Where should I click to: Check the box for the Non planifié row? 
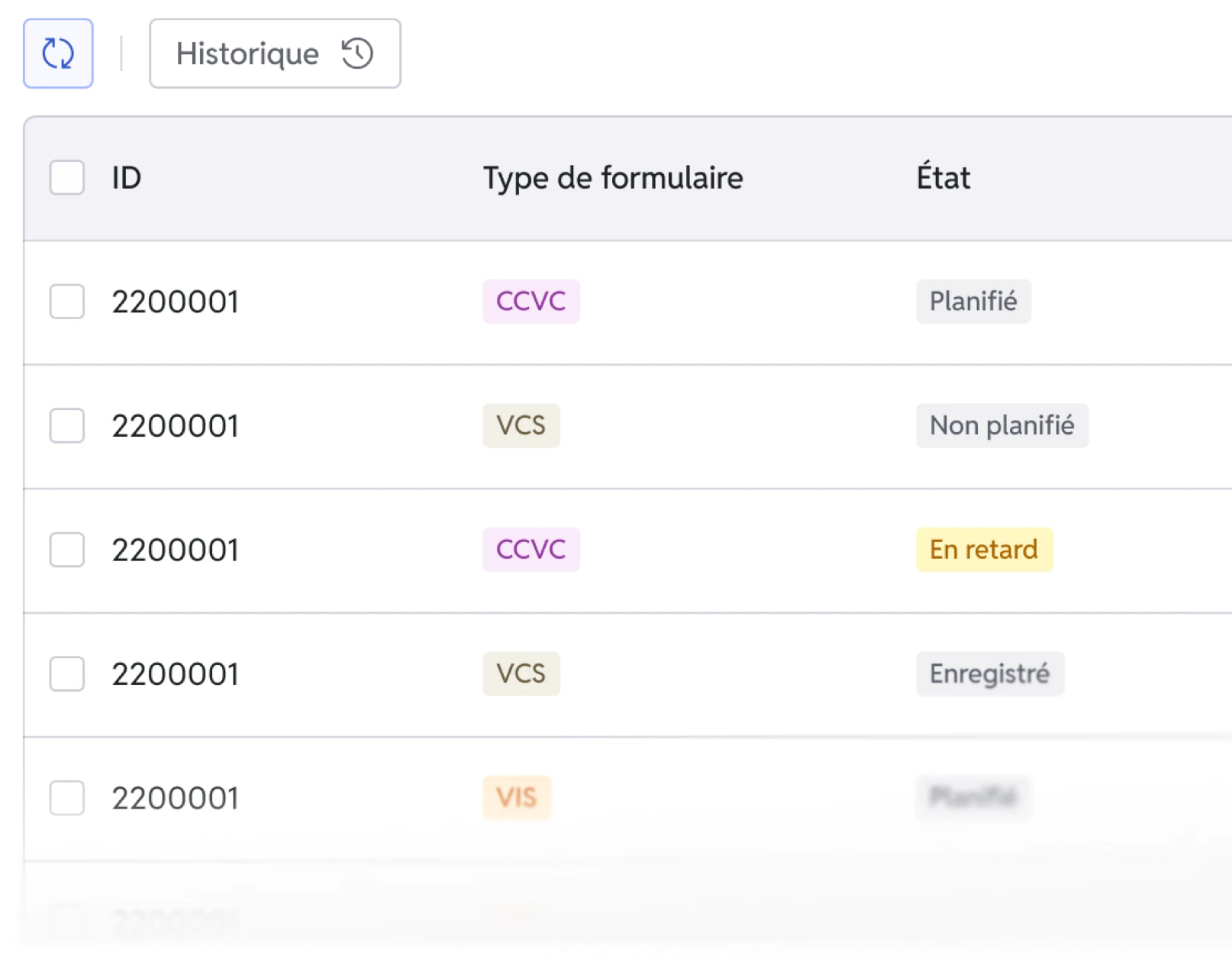[67, 425]
